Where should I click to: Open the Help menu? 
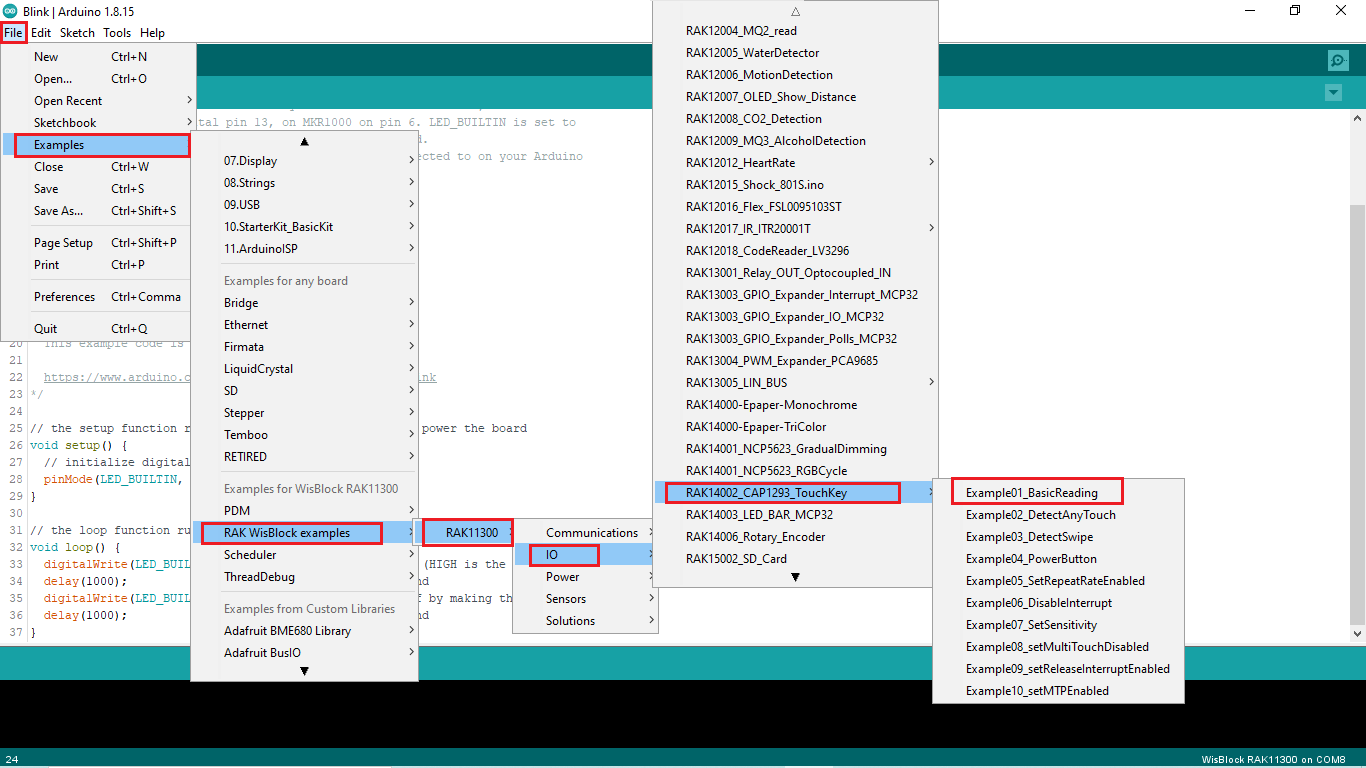pyautogui.click(x=152, y=33)
